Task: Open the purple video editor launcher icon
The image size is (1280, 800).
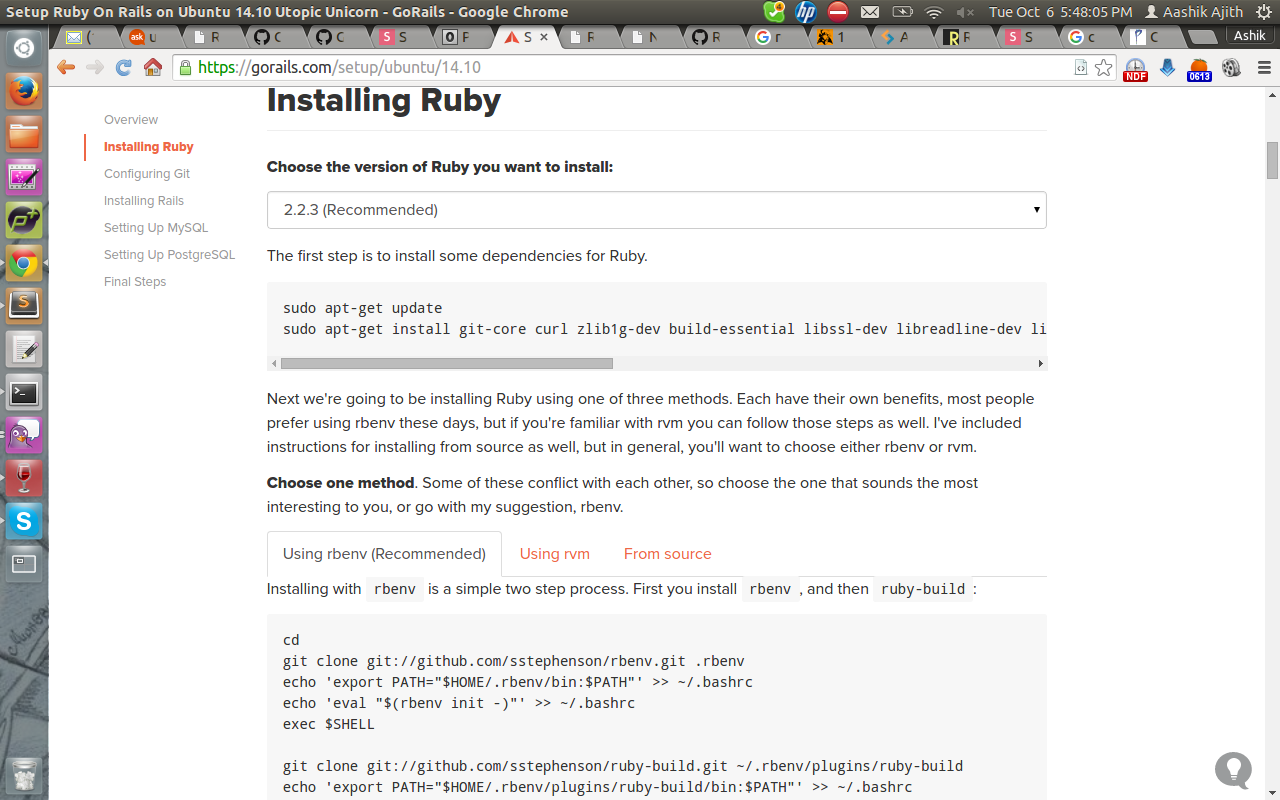Action: click(24, 177)
